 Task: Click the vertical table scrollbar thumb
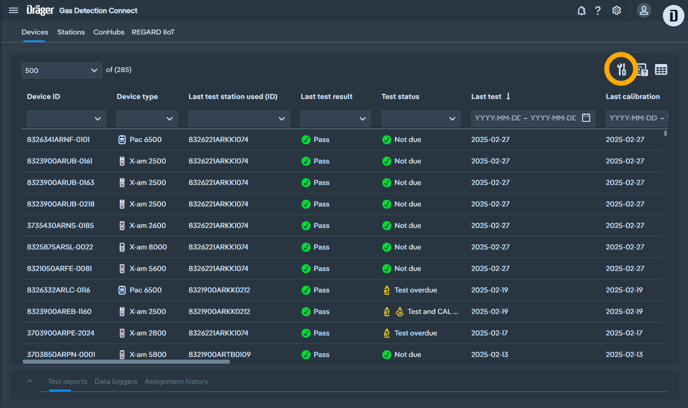pos(665,133)
